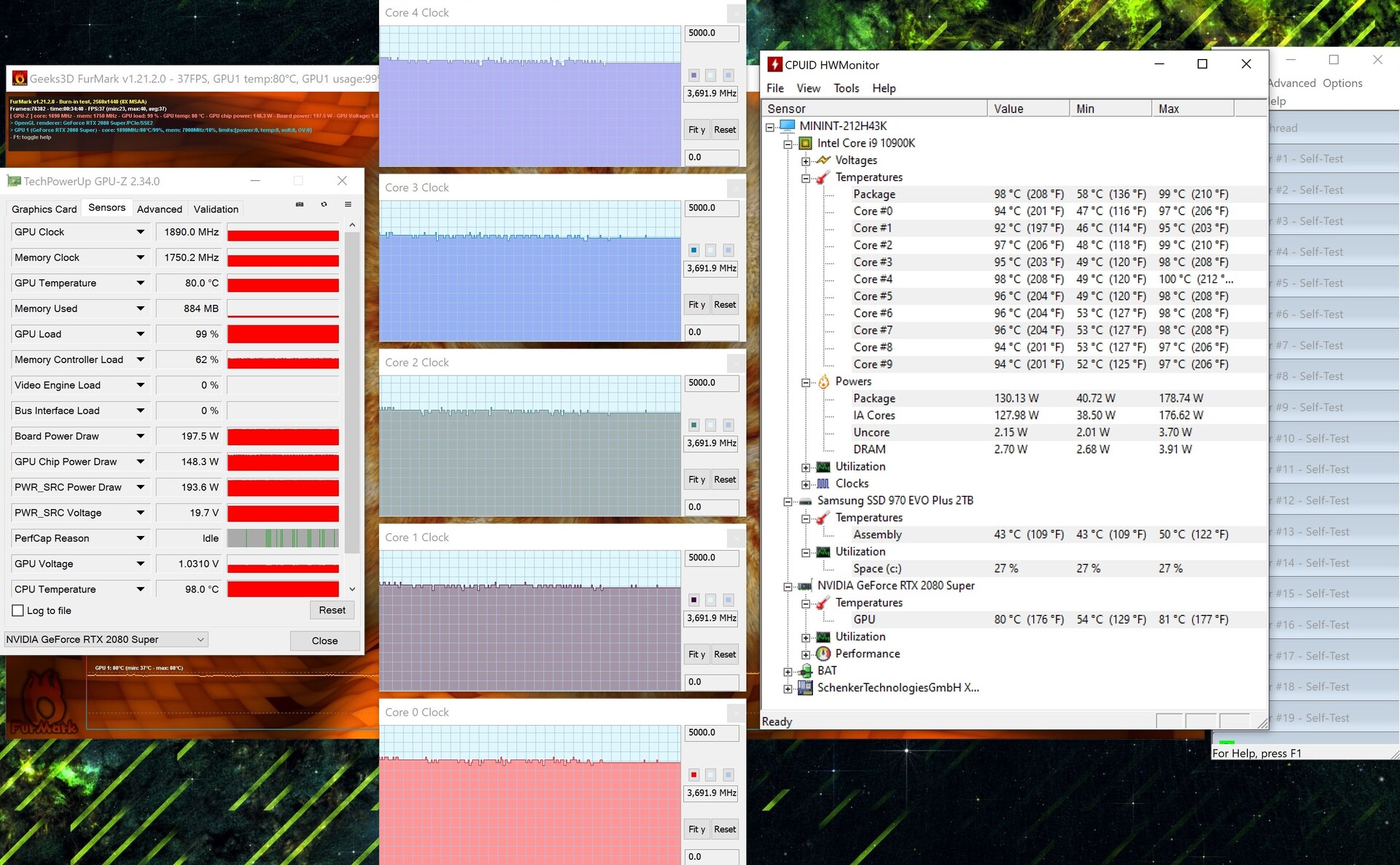Click the Powers flame icon in HWMonitor
1400x865 pixels.
pos(823,381)
